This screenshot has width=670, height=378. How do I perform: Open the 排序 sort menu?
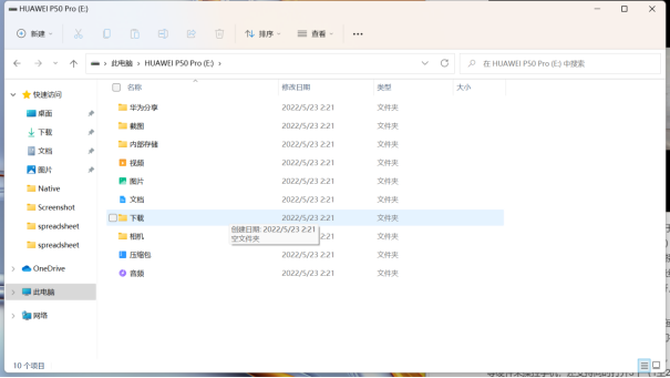263,34
